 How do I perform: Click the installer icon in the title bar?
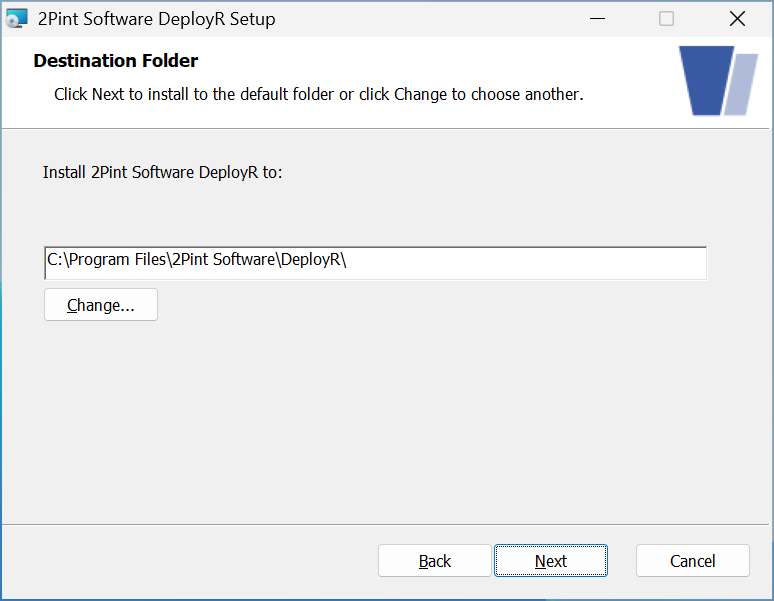[16, 19]
